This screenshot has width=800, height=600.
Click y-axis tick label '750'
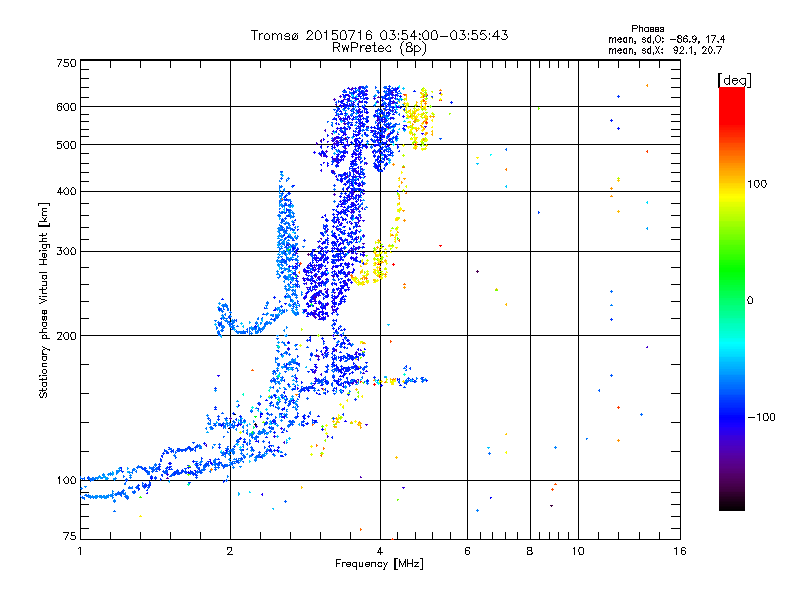point(66,63)
